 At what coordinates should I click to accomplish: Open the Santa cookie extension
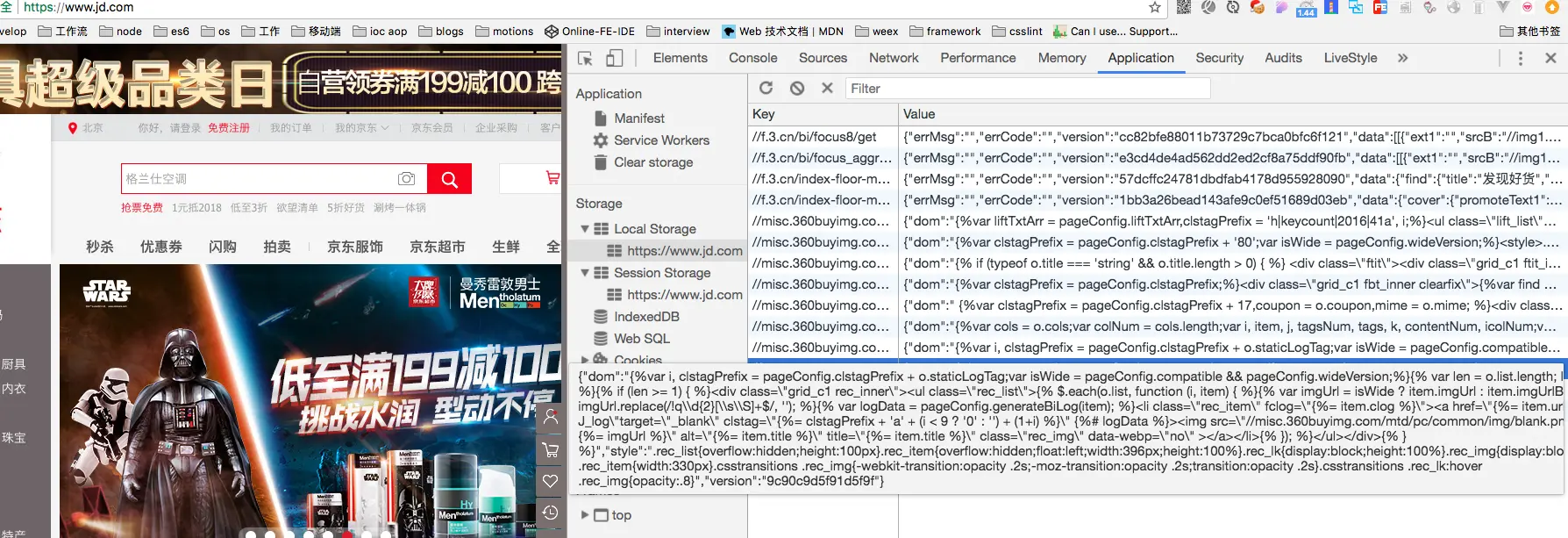click(1258, 7)
